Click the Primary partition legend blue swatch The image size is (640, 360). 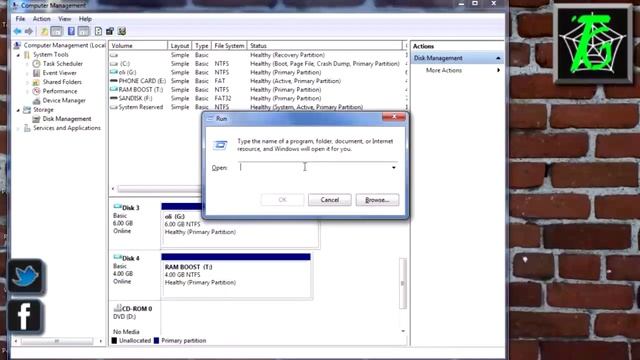click(156, 340)
